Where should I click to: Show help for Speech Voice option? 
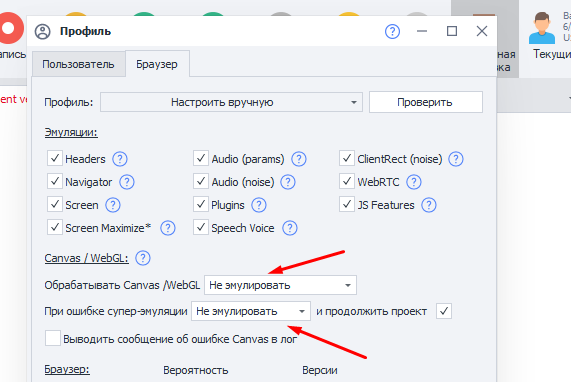coord(290,228)
